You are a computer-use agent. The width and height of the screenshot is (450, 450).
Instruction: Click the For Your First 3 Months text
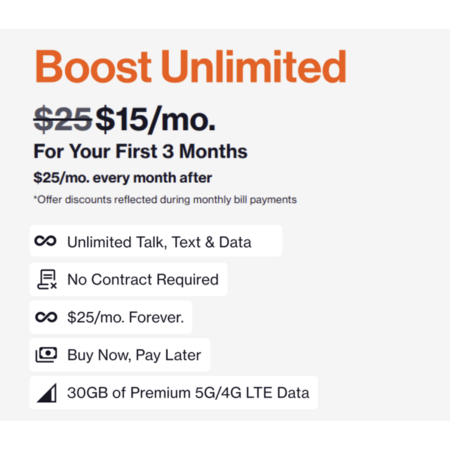click(x=140, y=151)
